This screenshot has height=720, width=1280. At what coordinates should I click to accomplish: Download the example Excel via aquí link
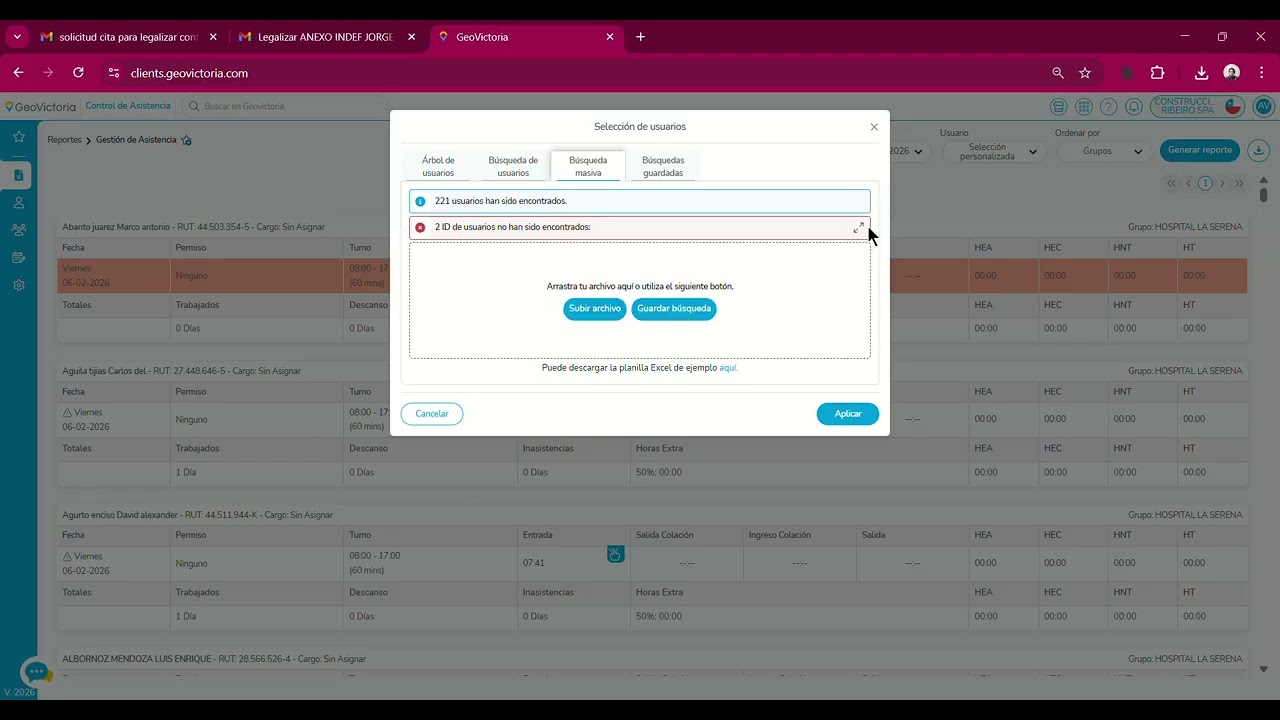pos(728,368)
